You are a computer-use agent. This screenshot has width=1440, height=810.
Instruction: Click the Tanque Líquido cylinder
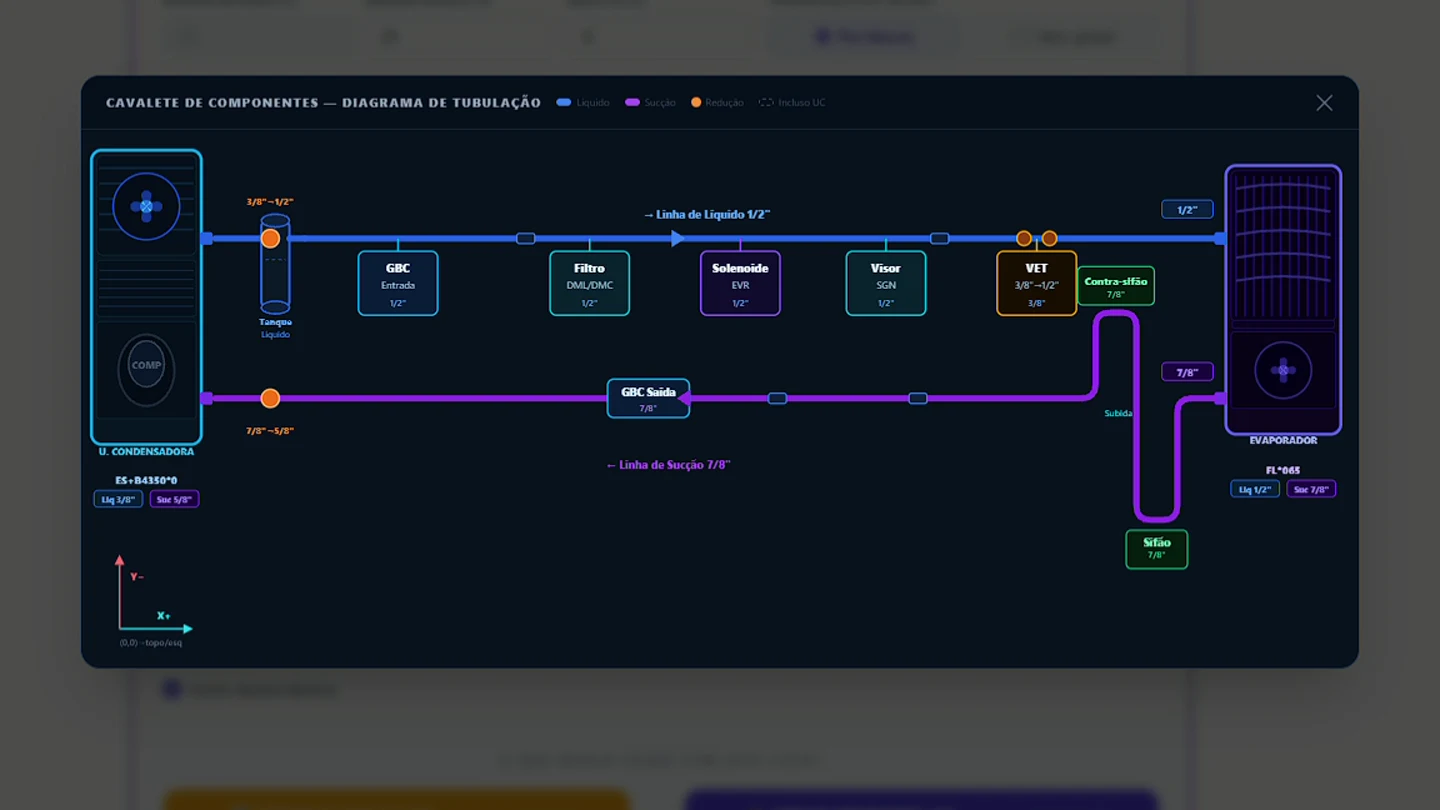tap(275, 263)
